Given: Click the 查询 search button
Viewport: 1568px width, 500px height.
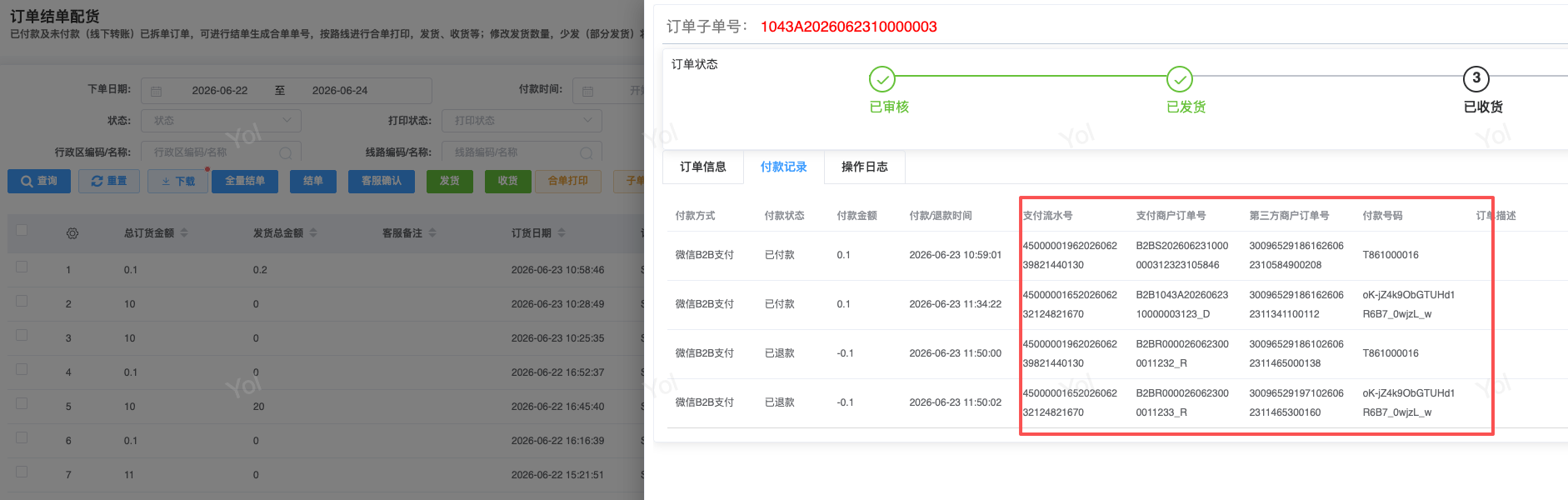Looking at the screenshot, I should tap(39, 181).
